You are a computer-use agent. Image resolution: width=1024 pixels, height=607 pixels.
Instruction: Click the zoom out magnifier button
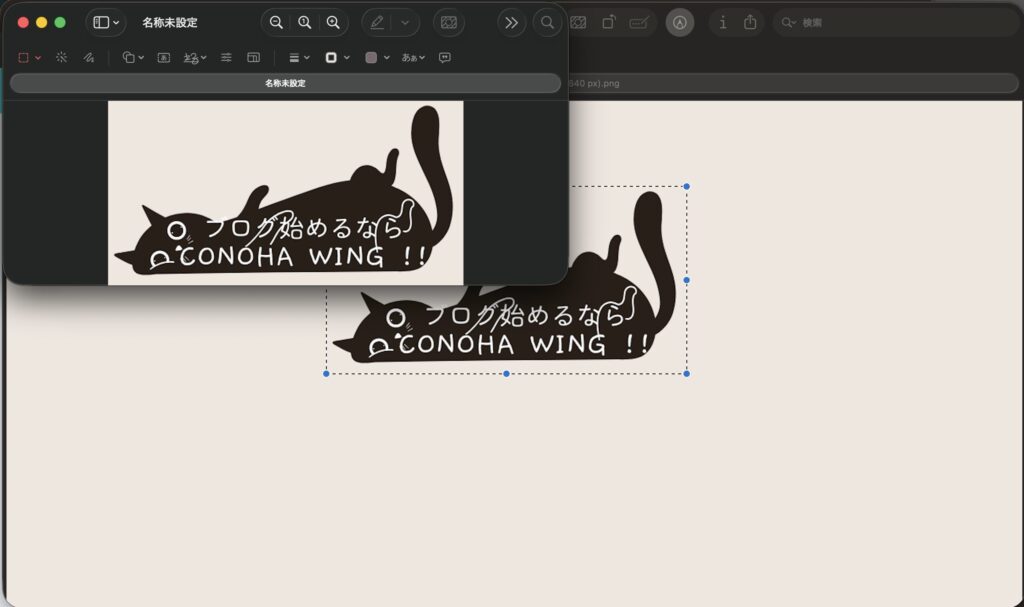(276, 22)
